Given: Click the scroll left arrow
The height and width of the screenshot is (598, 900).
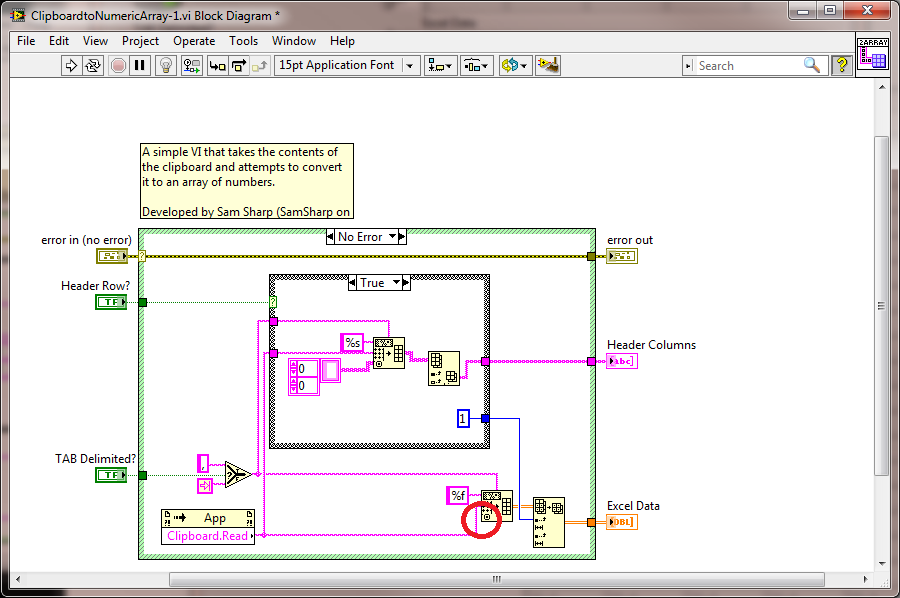Looking at the screenshot, I should (18, 579).
